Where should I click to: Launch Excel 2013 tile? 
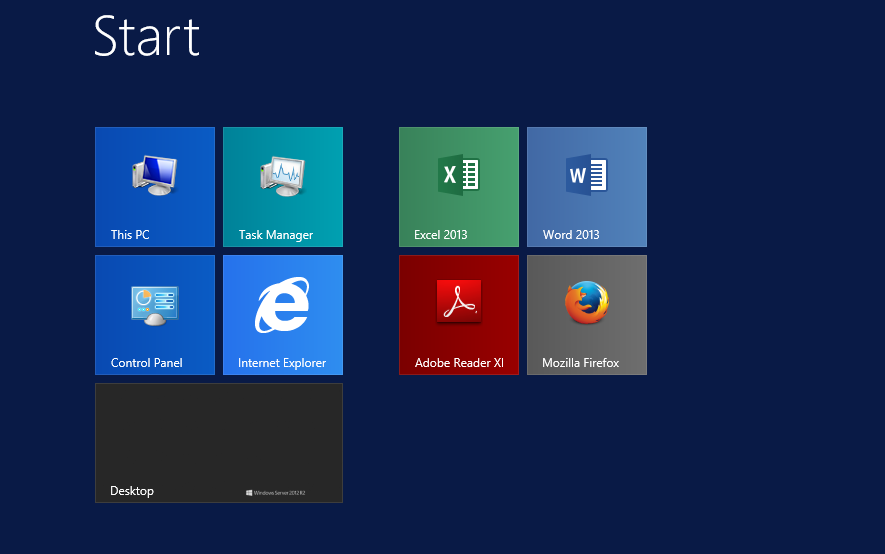[459, 187]
